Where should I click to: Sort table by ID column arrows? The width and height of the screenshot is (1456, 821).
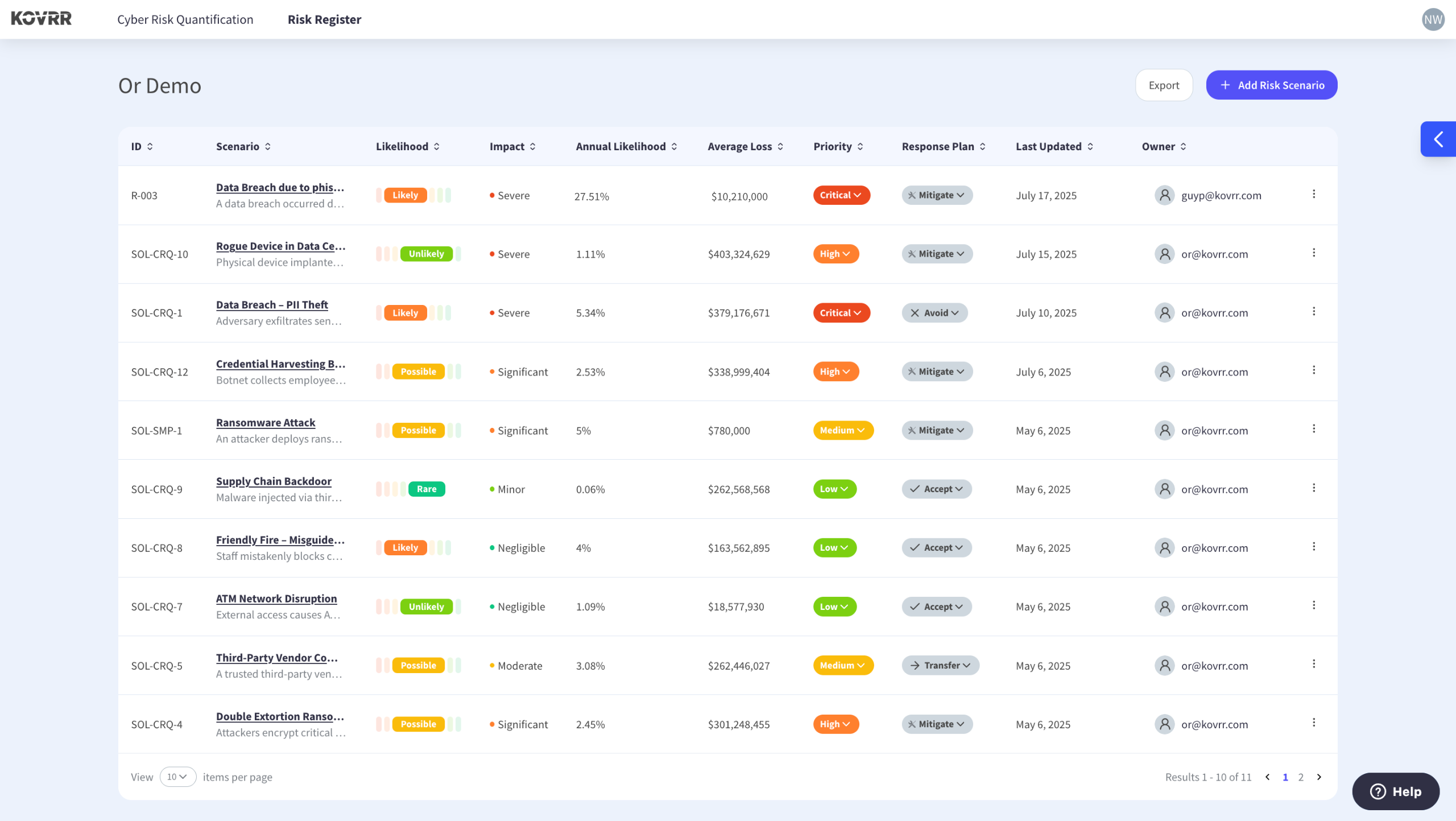(150, 147)
